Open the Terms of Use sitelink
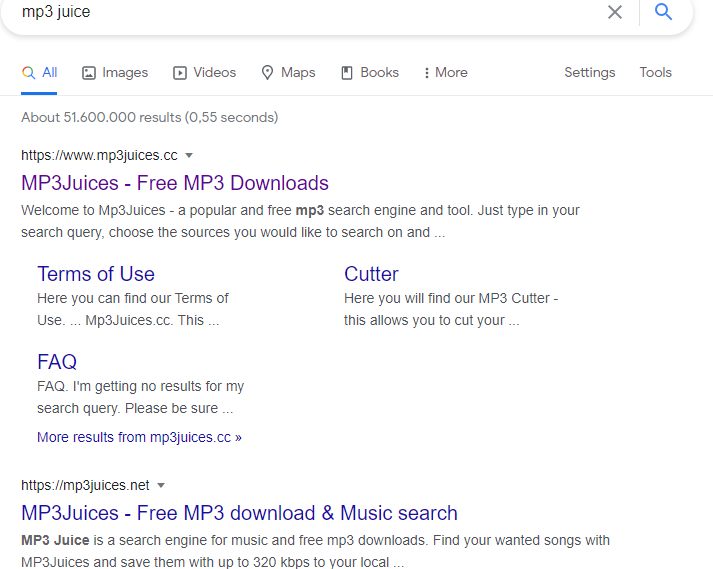This screenshot has width=713, height=569. click(x=96, y=274)
